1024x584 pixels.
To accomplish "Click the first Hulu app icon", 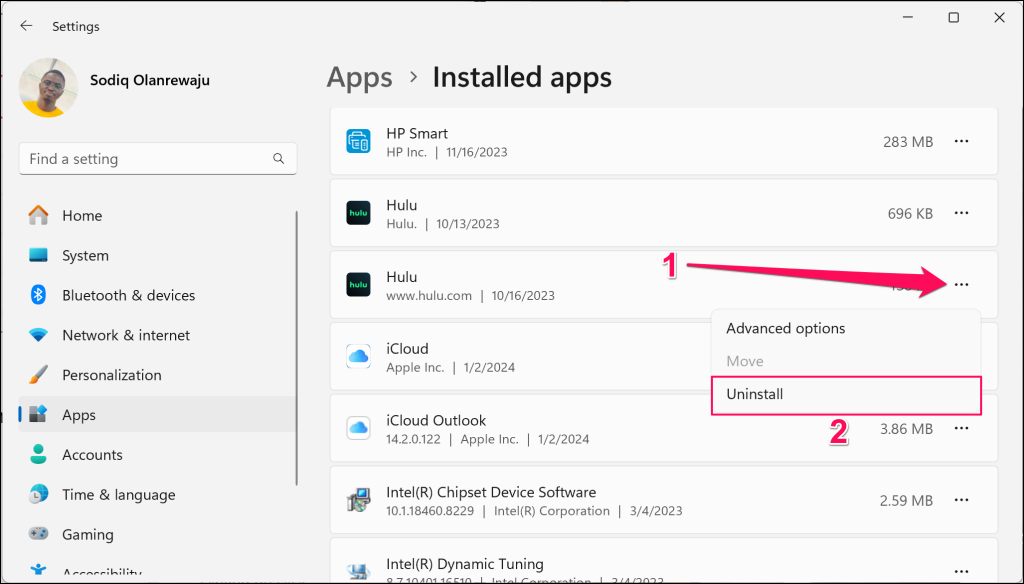I will point(358,213).
